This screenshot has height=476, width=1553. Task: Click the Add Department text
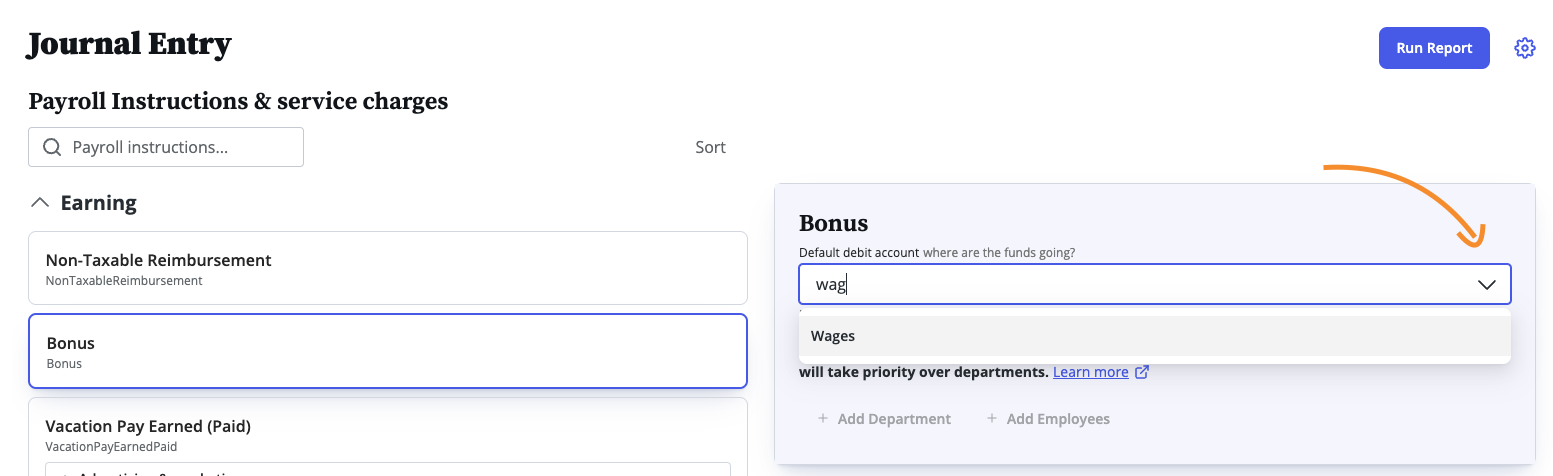894,418
